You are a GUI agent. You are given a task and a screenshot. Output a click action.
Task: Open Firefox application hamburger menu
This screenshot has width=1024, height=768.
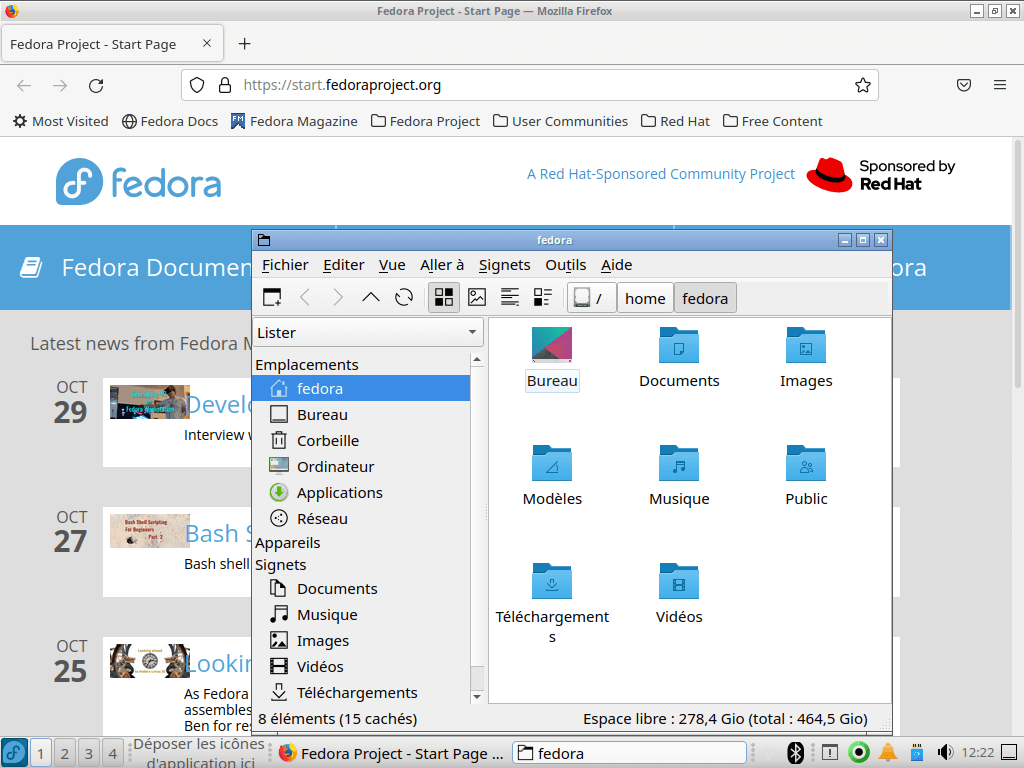click(1000, 85)
